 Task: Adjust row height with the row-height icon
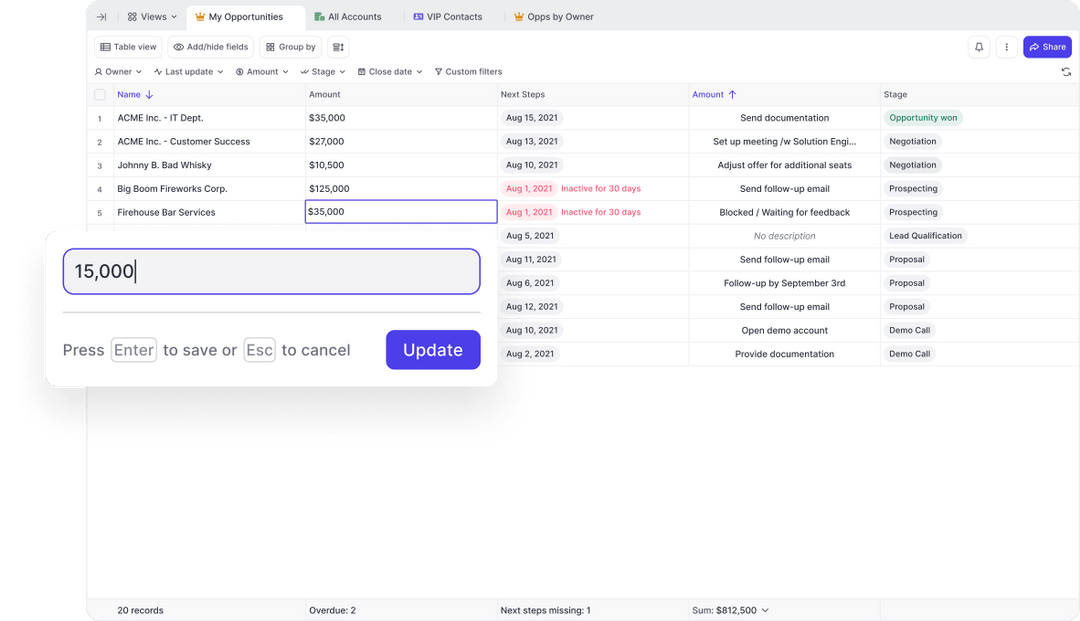click(337, 46)
